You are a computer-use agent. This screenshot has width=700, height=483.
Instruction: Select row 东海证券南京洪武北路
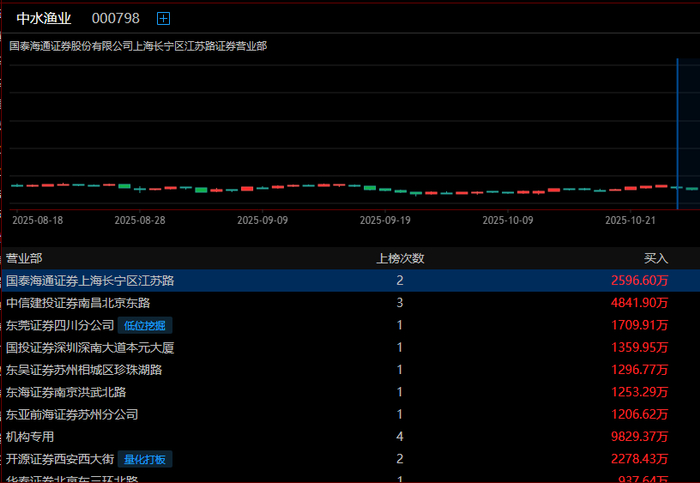point(351,392)
